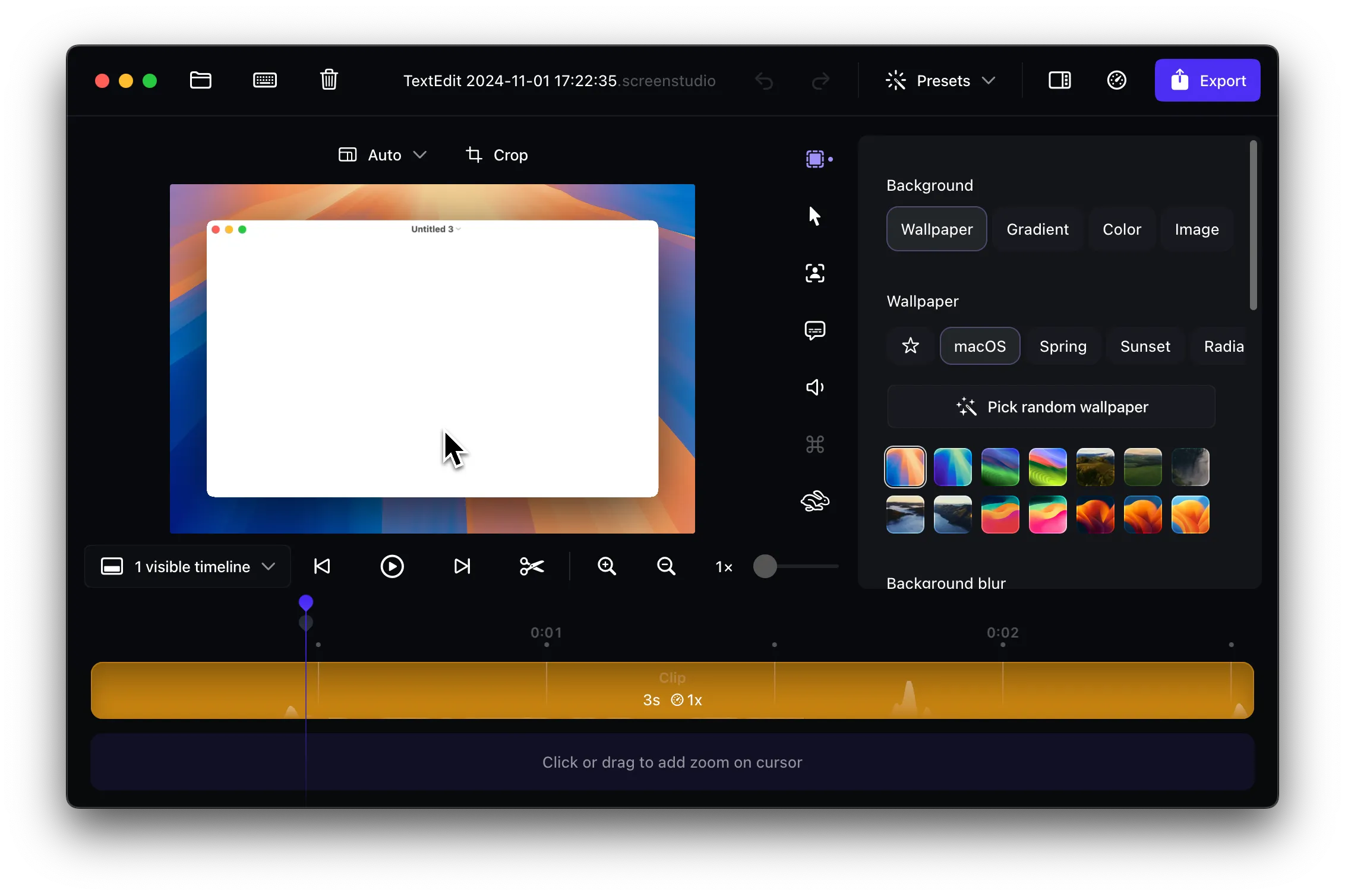Select the Wallpaper background type

pyautogui.click(x=936, y=229)
